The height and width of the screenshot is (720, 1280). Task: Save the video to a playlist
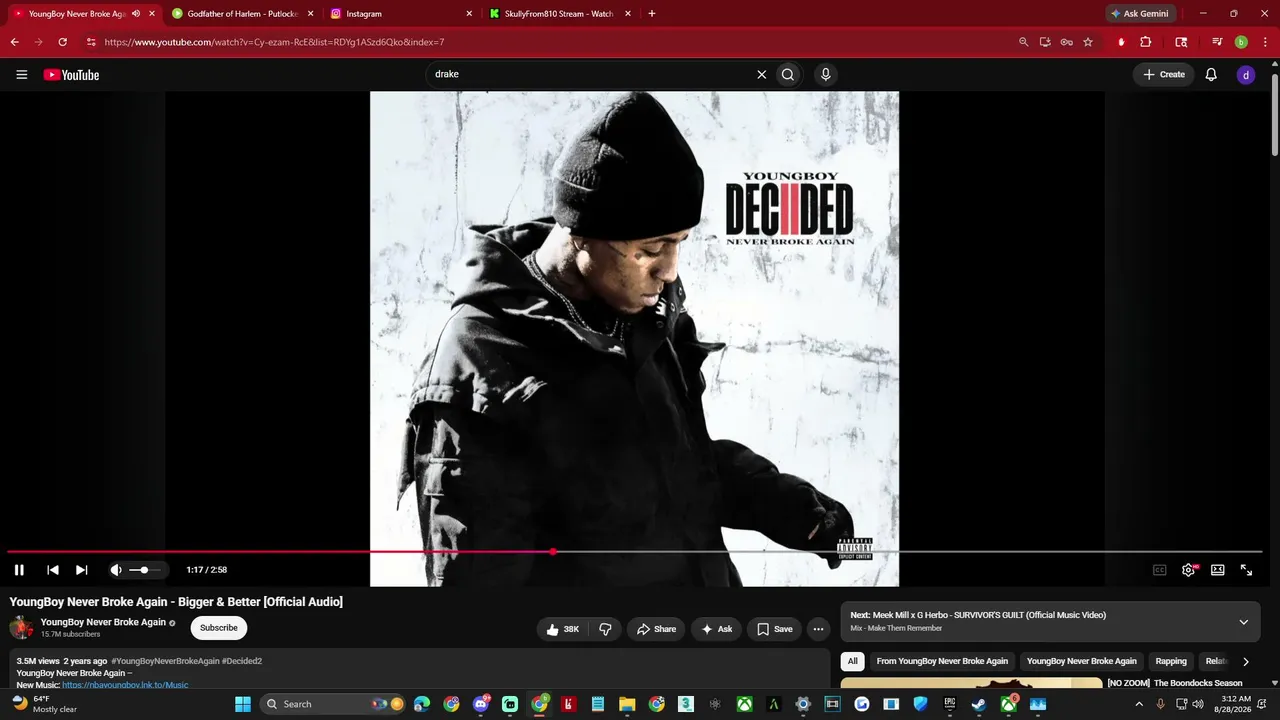pyautogui.click(x=775, y=629)
